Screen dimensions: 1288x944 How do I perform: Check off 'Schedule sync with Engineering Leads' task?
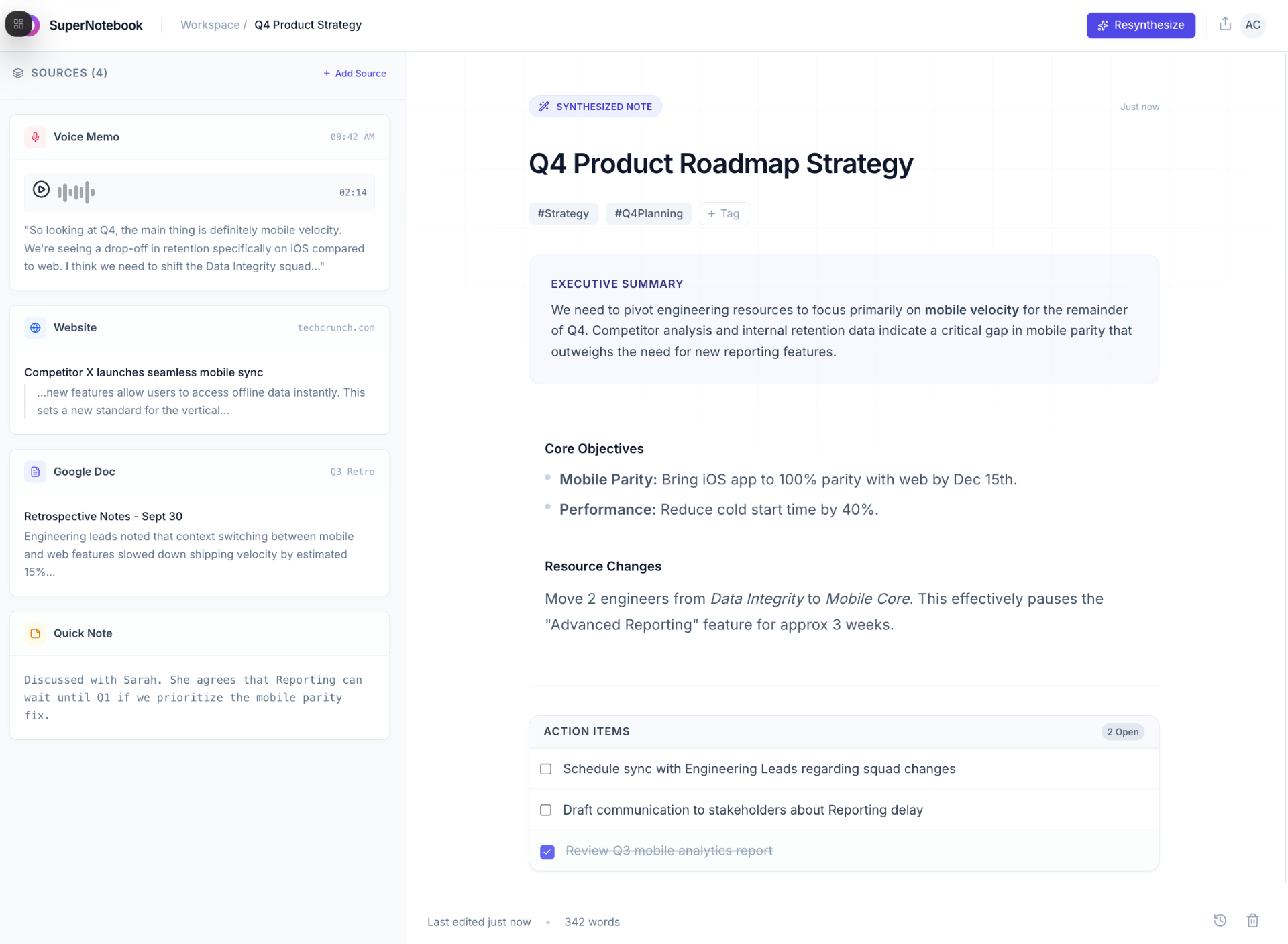546,769
